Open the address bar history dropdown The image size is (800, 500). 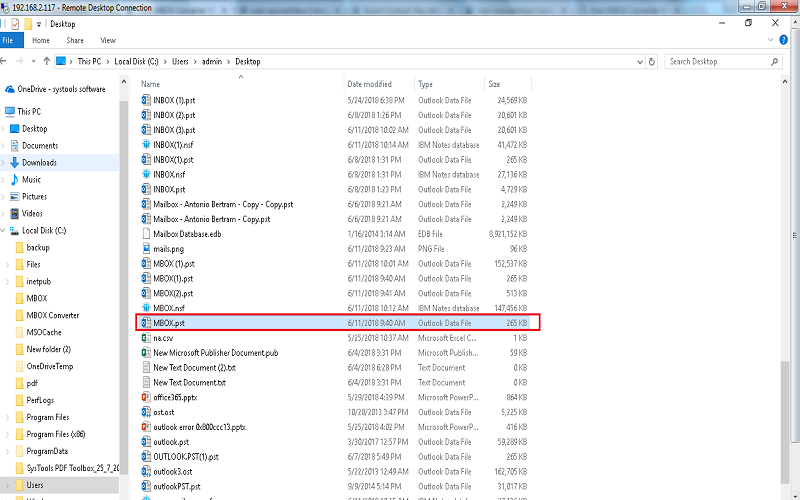(x=640, y=62)
